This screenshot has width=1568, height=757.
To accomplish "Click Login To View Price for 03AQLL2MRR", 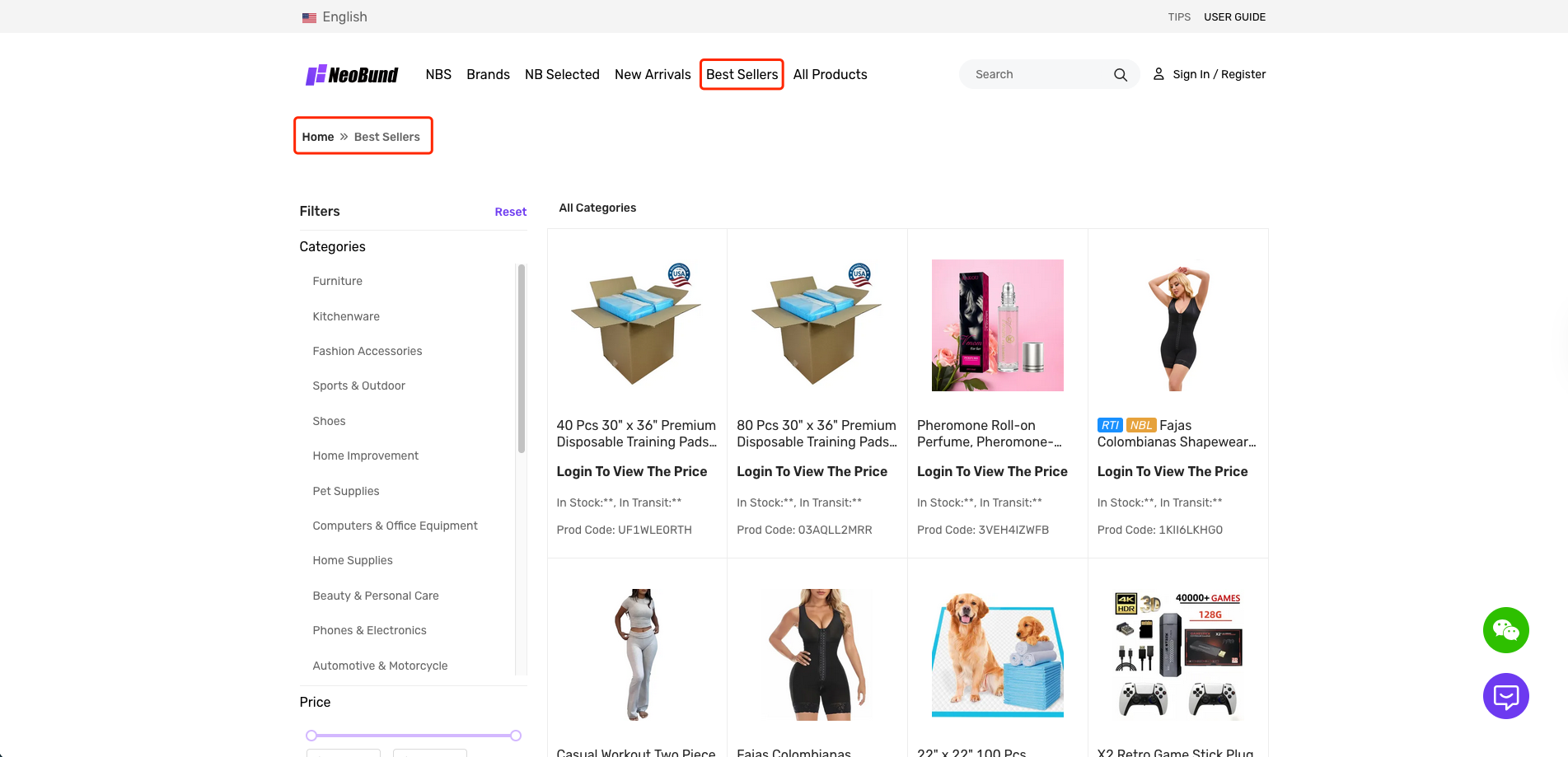I will coord(812,471).
